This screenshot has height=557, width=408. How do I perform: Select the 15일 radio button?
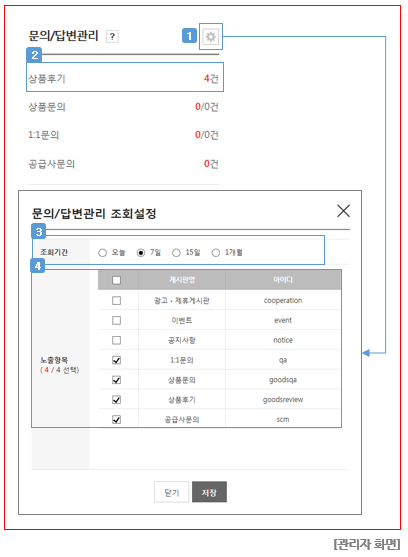coord(176,253)
